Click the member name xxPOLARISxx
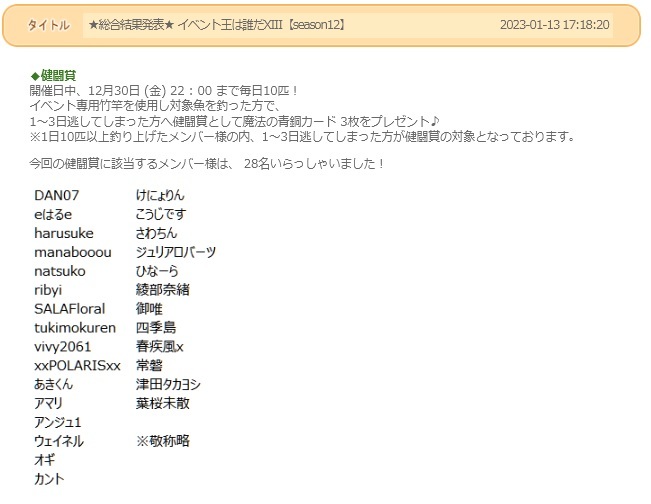 [77, 365]
